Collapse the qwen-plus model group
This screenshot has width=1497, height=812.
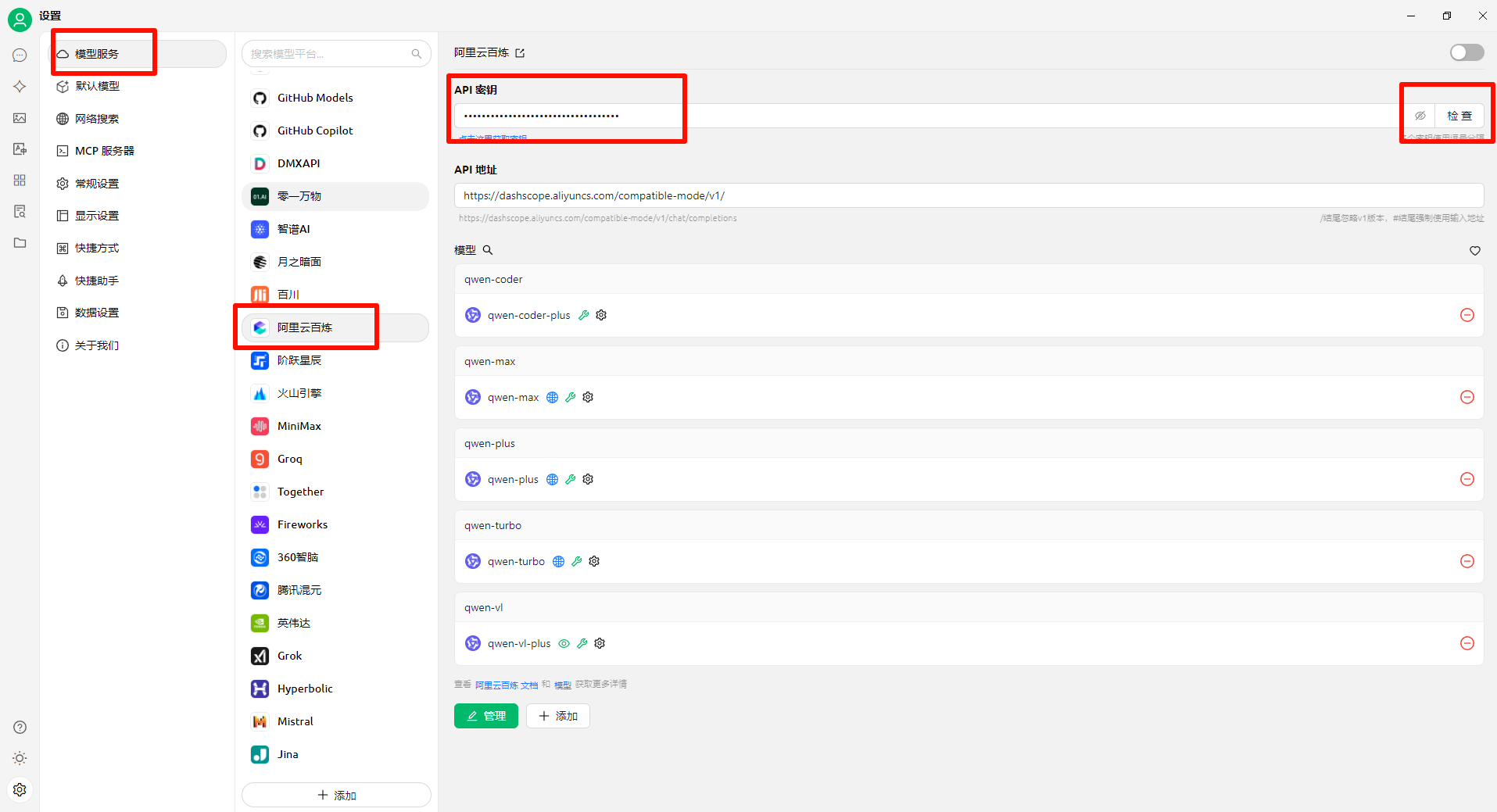point(969,443)
